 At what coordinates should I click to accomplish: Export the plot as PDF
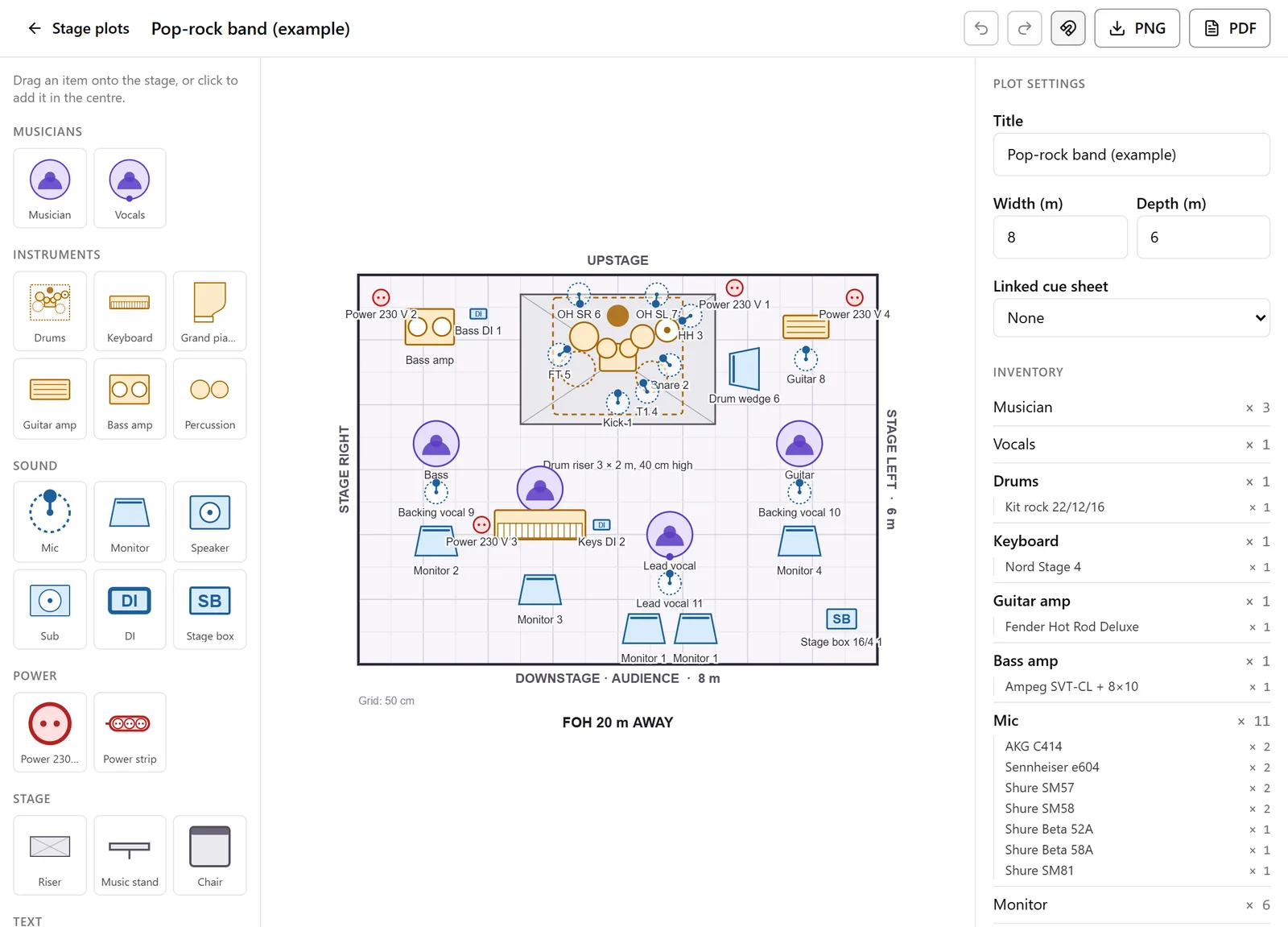(x=1229, y=28)
